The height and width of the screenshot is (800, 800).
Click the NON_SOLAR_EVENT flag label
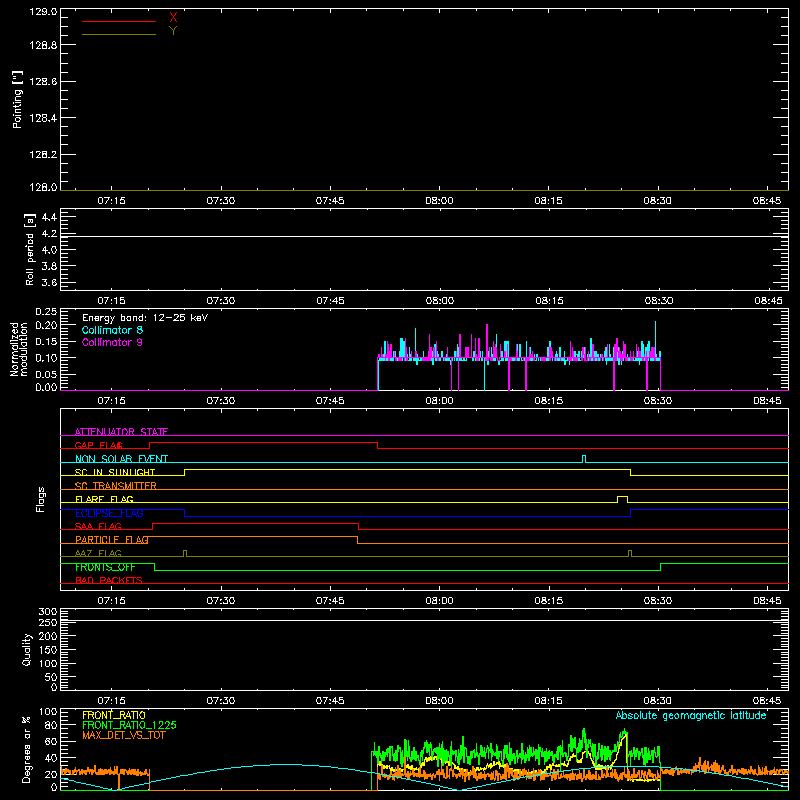click(x=121, y=459)
